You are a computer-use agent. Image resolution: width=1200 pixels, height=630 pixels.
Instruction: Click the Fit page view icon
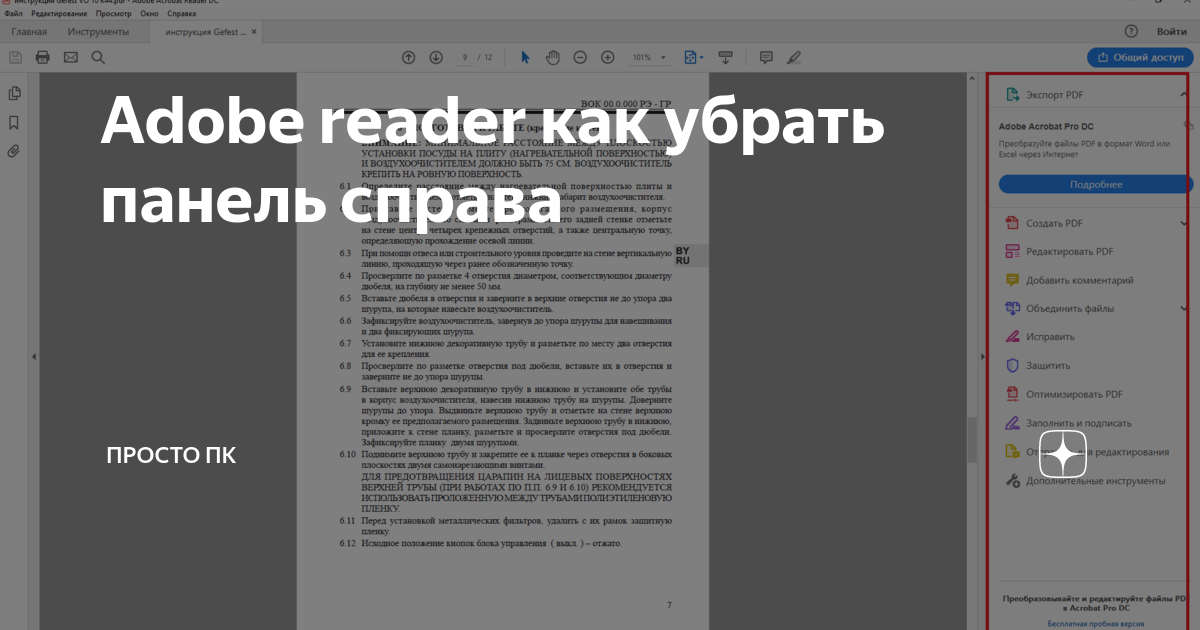click(690, 58)
